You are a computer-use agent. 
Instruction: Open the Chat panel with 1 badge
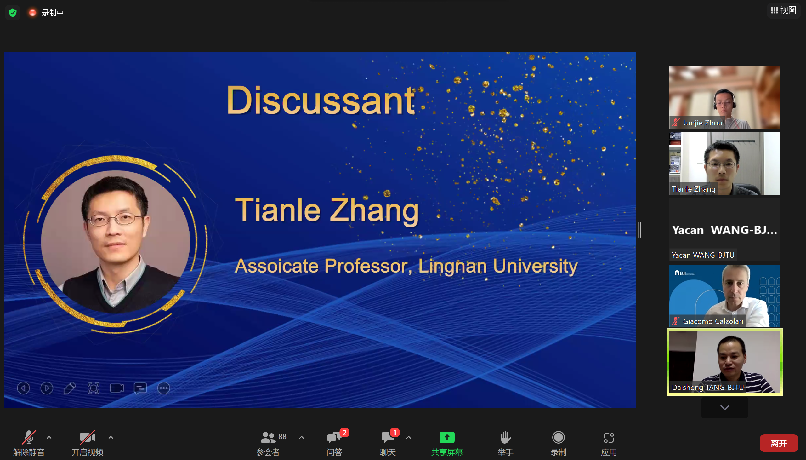(388, 443)
